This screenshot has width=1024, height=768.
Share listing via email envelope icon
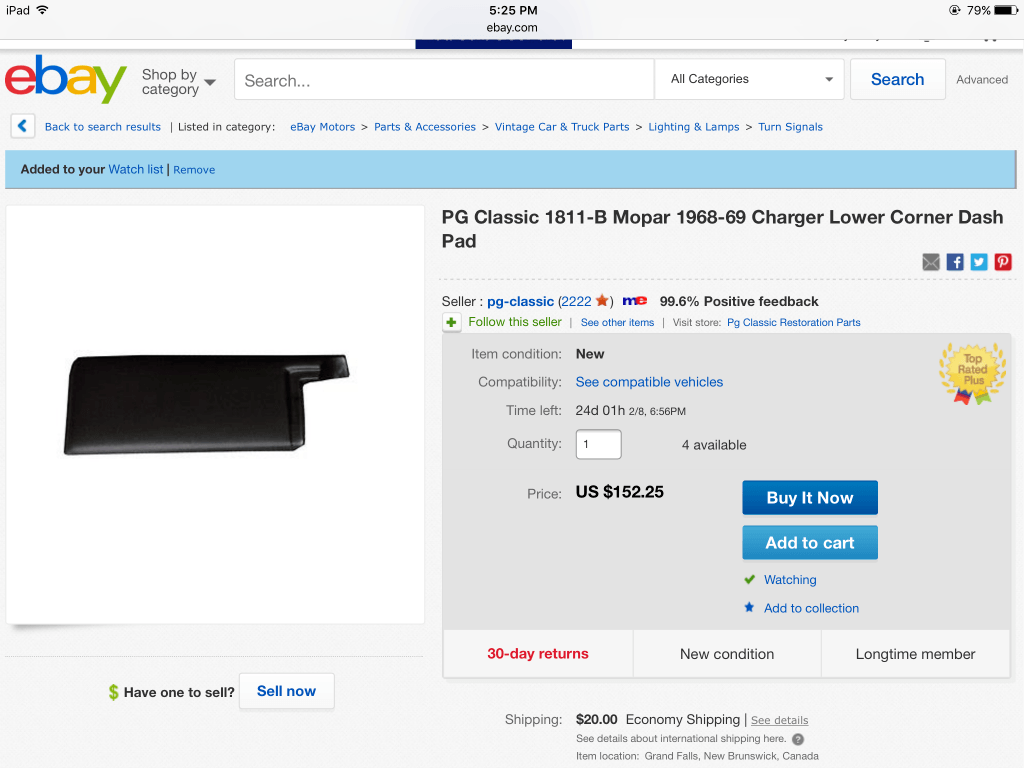click(931, 262)
